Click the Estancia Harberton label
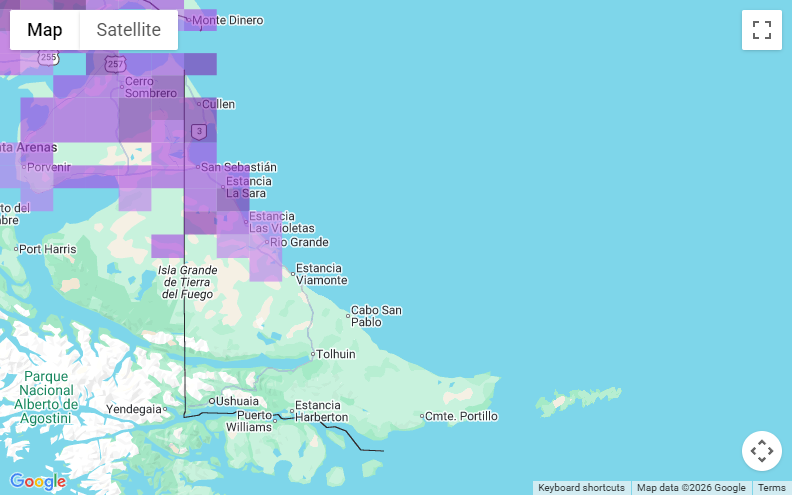 pyautogui.click(x=320, y=411)
